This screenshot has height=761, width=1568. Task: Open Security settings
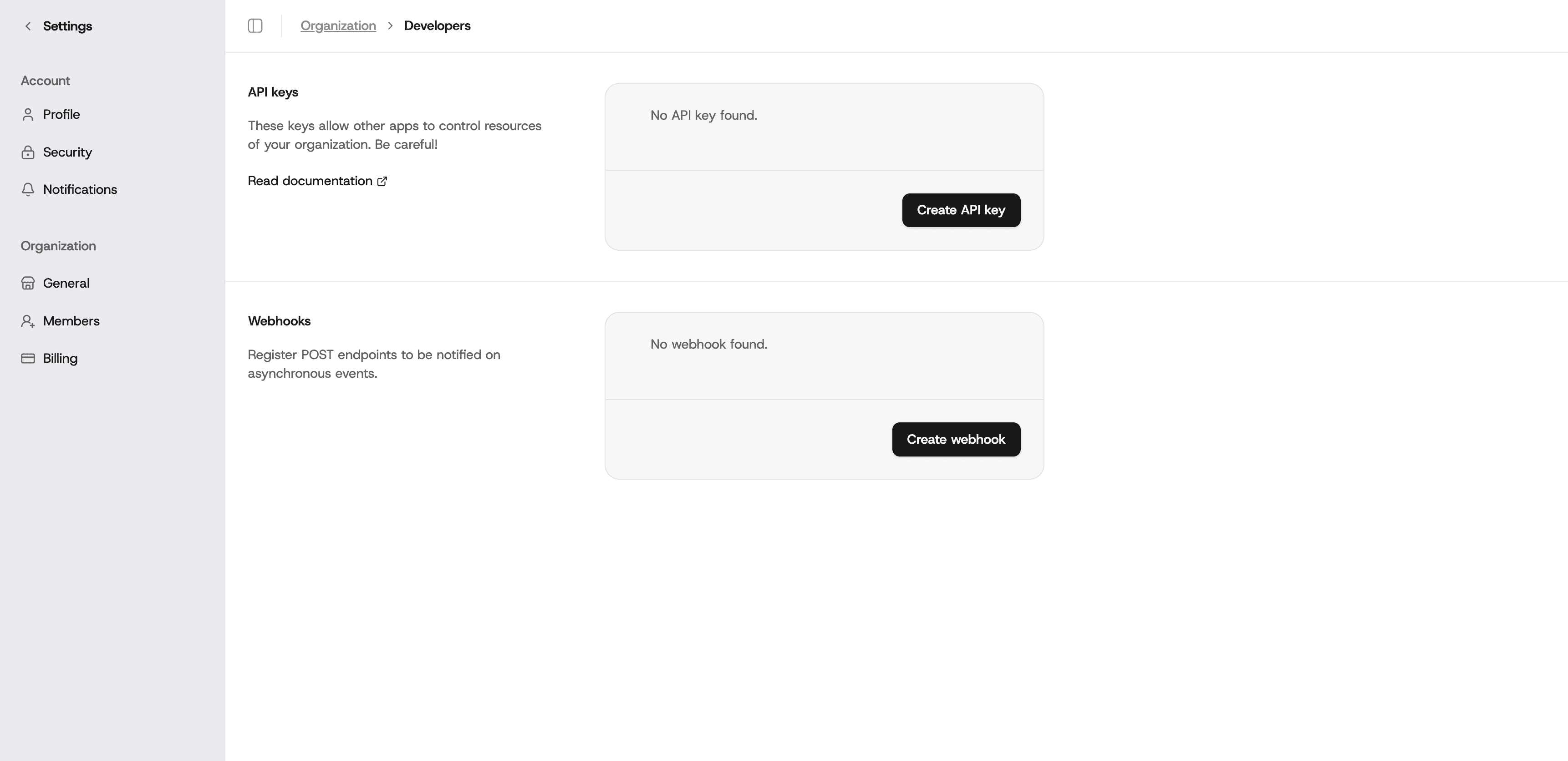click(67, 152)
